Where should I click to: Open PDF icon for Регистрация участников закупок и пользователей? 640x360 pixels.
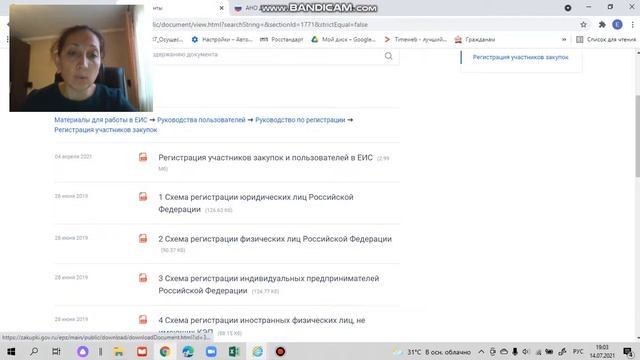pyautogui.click(x=143, y=157)
